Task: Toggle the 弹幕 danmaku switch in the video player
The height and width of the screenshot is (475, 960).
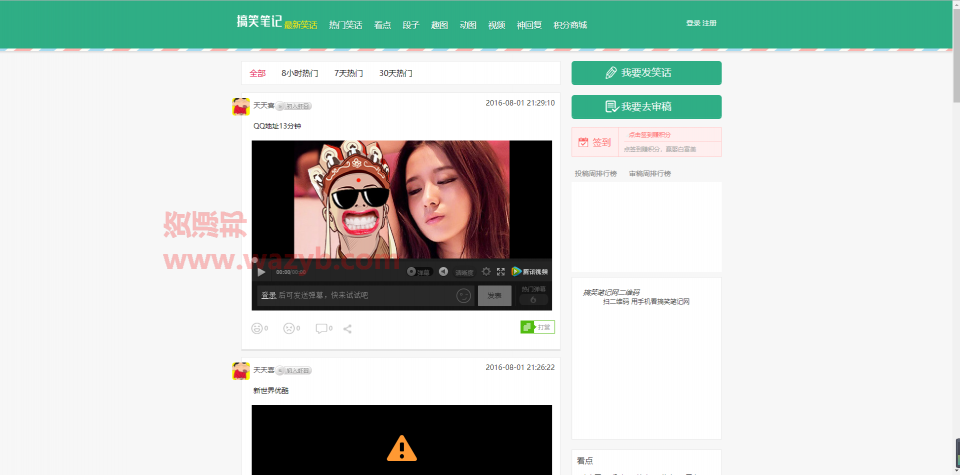Action: point(420,272)
